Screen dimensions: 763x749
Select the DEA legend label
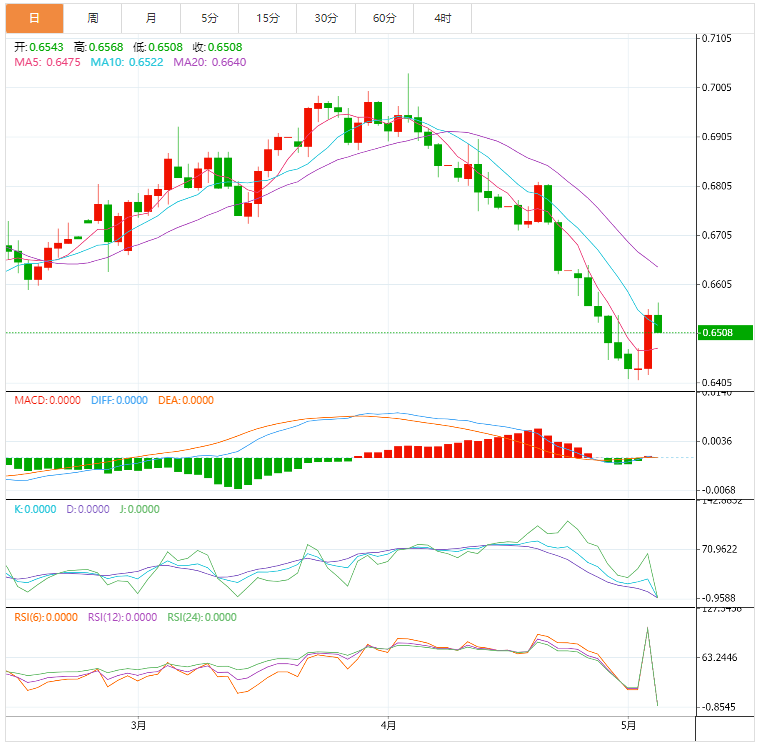coord(186,400)
